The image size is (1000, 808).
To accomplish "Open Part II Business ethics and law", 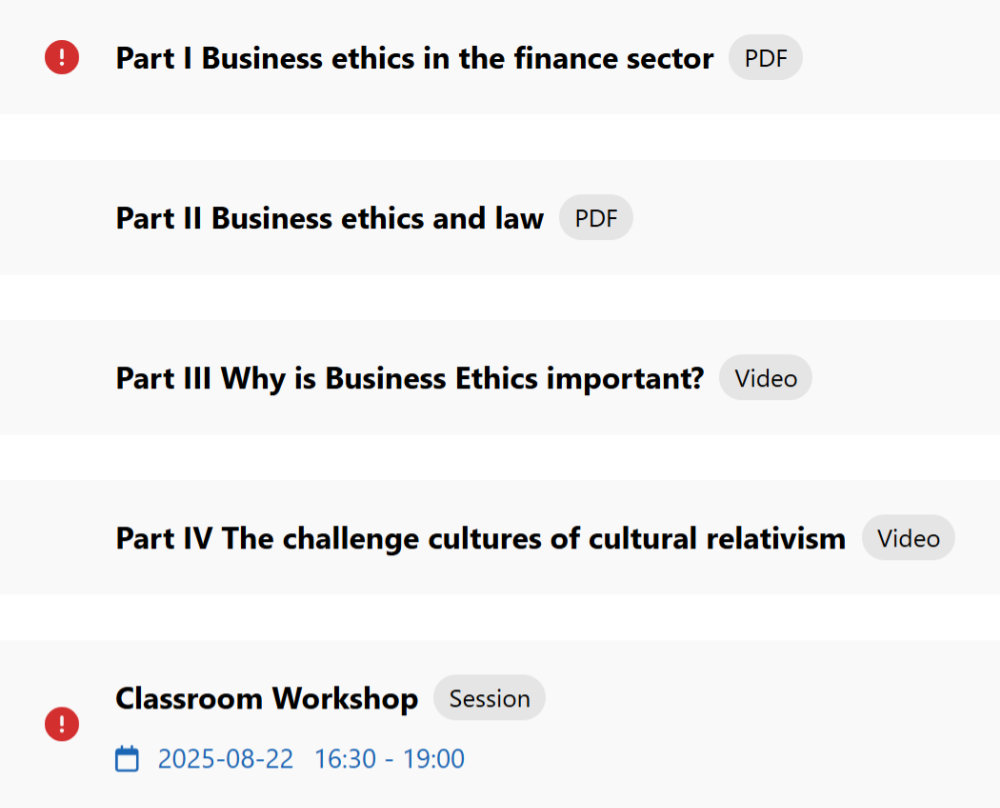I will (329, 218).
